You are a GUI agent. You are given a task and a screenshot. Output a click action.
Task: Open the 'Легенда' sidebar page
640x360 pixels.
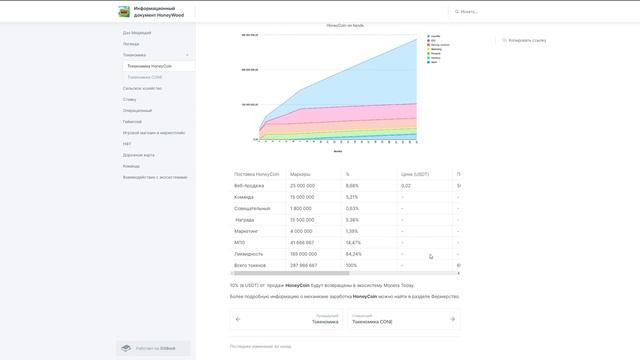coord(131,44)
